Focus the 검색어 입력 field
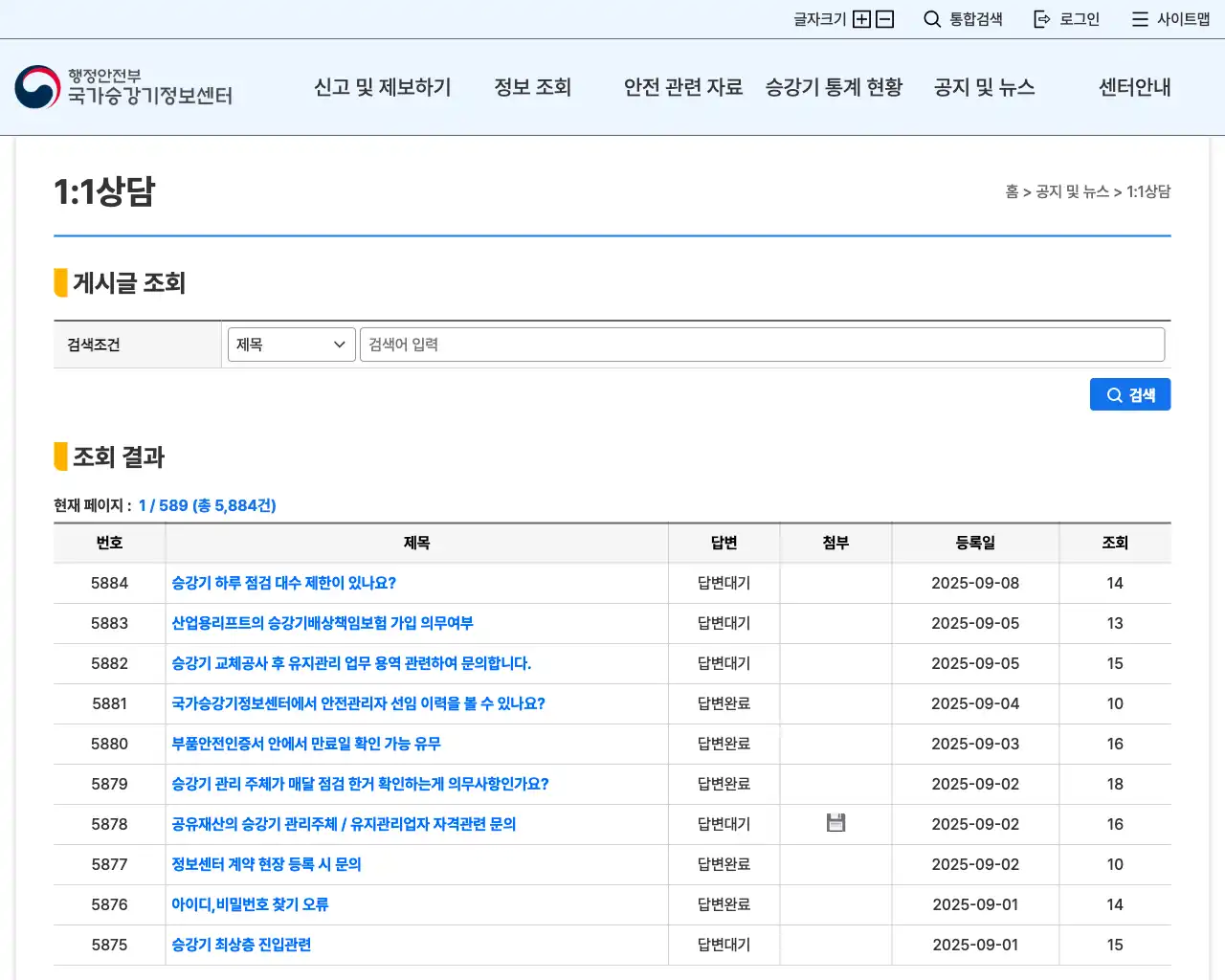Viewport: 1225px width, 980px height. (762, 345)
